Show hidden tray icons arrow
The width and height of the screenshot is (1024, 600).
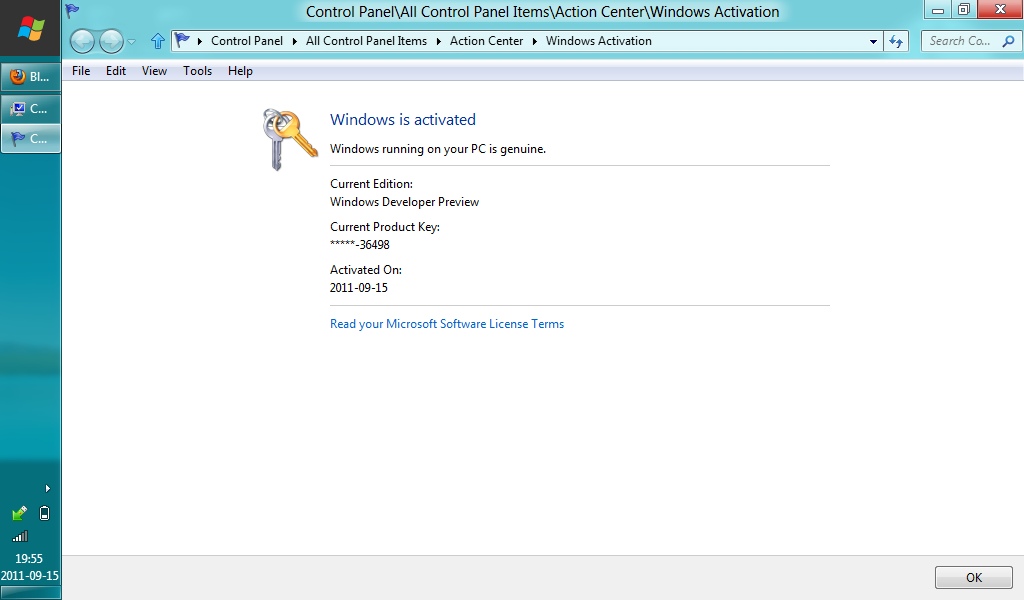click(47, 488)
